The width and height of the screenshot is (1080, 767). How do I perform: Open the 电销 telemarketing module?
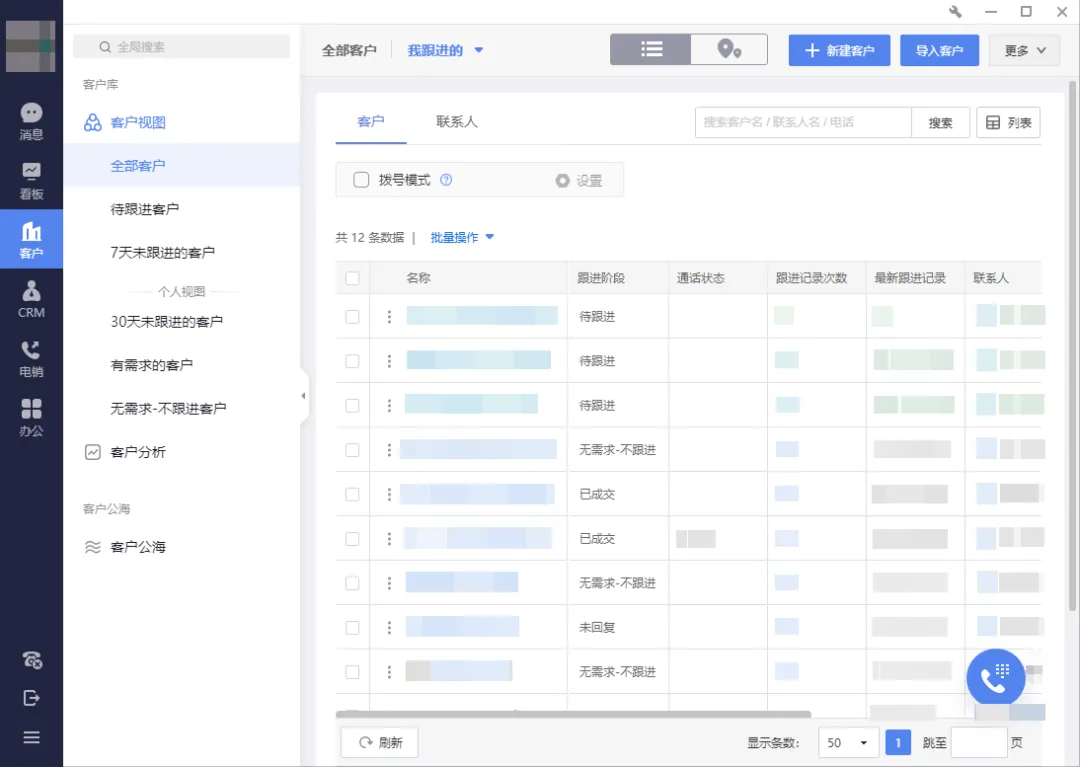31,358
